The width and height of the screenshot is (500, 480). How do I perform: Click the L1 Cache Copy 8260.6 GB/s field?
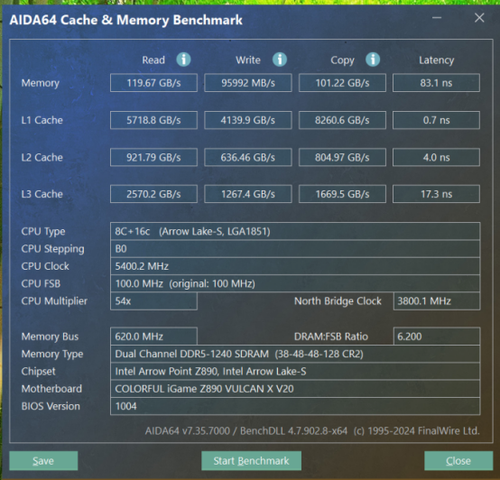point(342,120)
